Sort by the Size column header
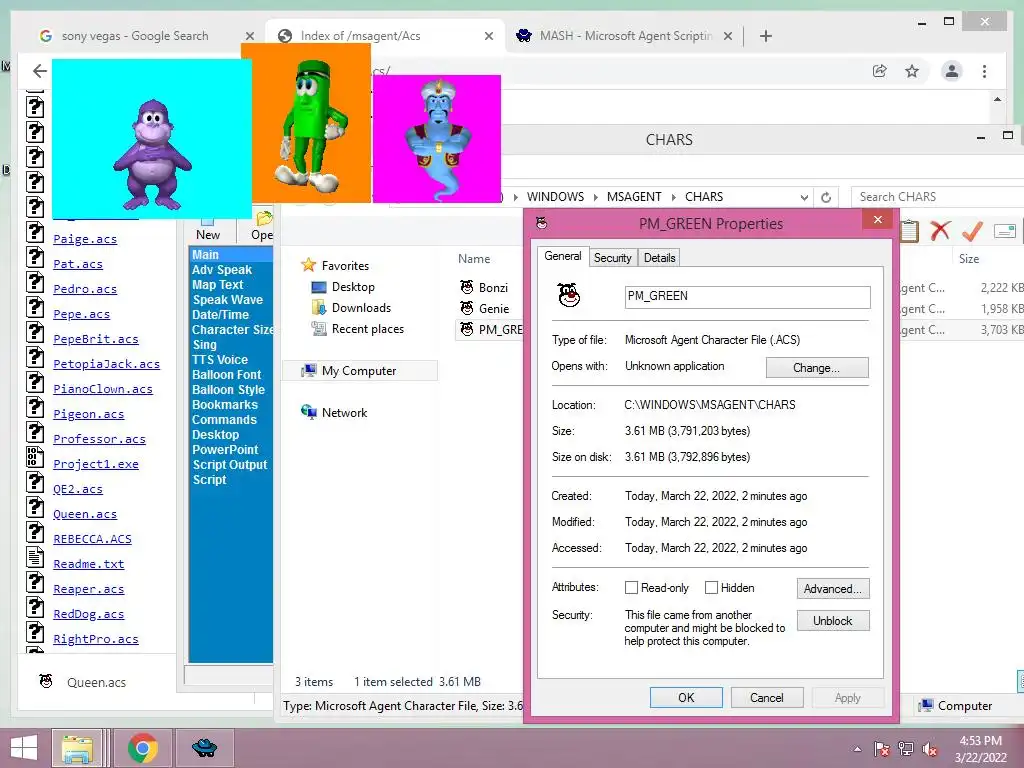Viewport: 1024px width, 768px height. pyautogui.click(x=968, y=259)
